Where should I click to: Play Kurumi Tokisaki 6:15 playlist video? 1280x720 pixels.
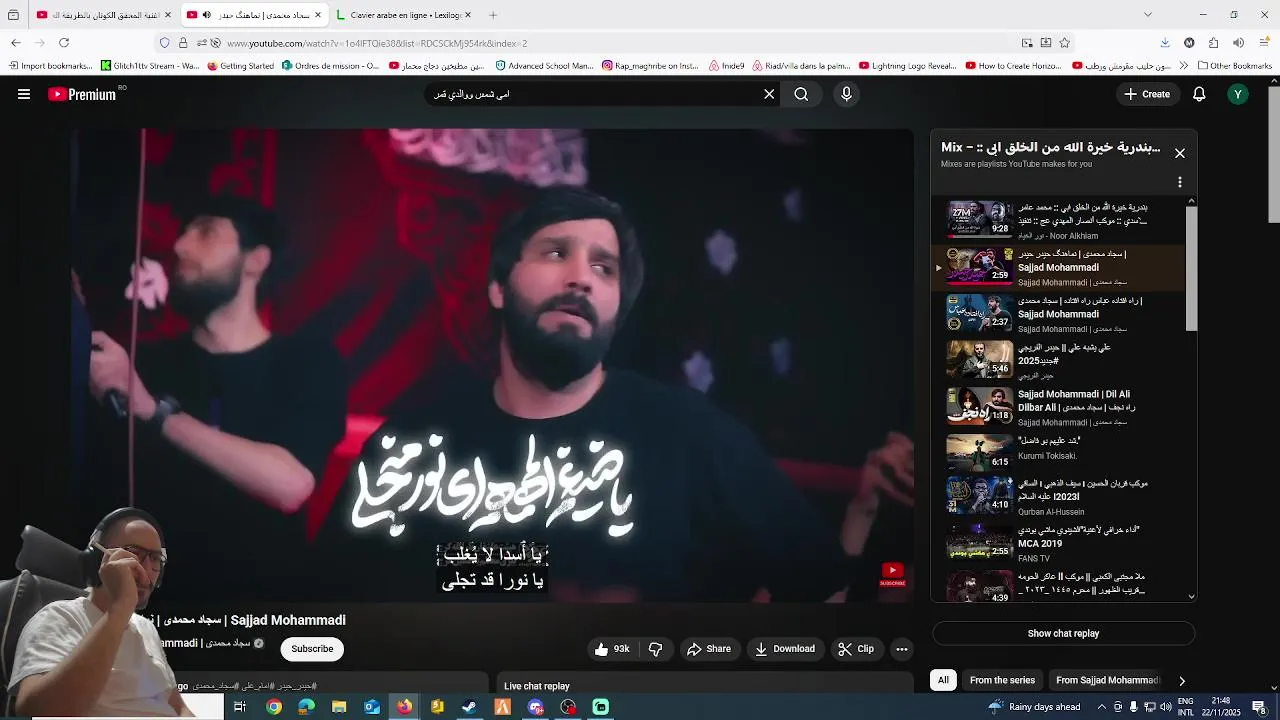pyautogui.click(x=1060, y=453)
